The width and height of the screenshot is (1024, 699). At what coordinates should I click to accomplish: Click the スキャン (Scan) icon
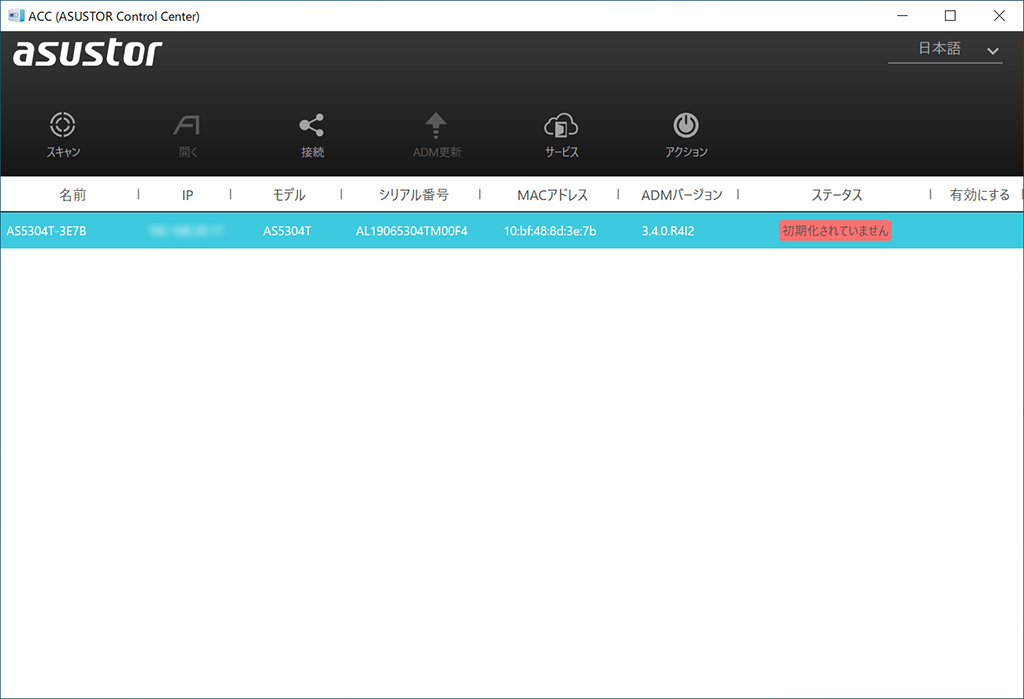coord(63,124)
